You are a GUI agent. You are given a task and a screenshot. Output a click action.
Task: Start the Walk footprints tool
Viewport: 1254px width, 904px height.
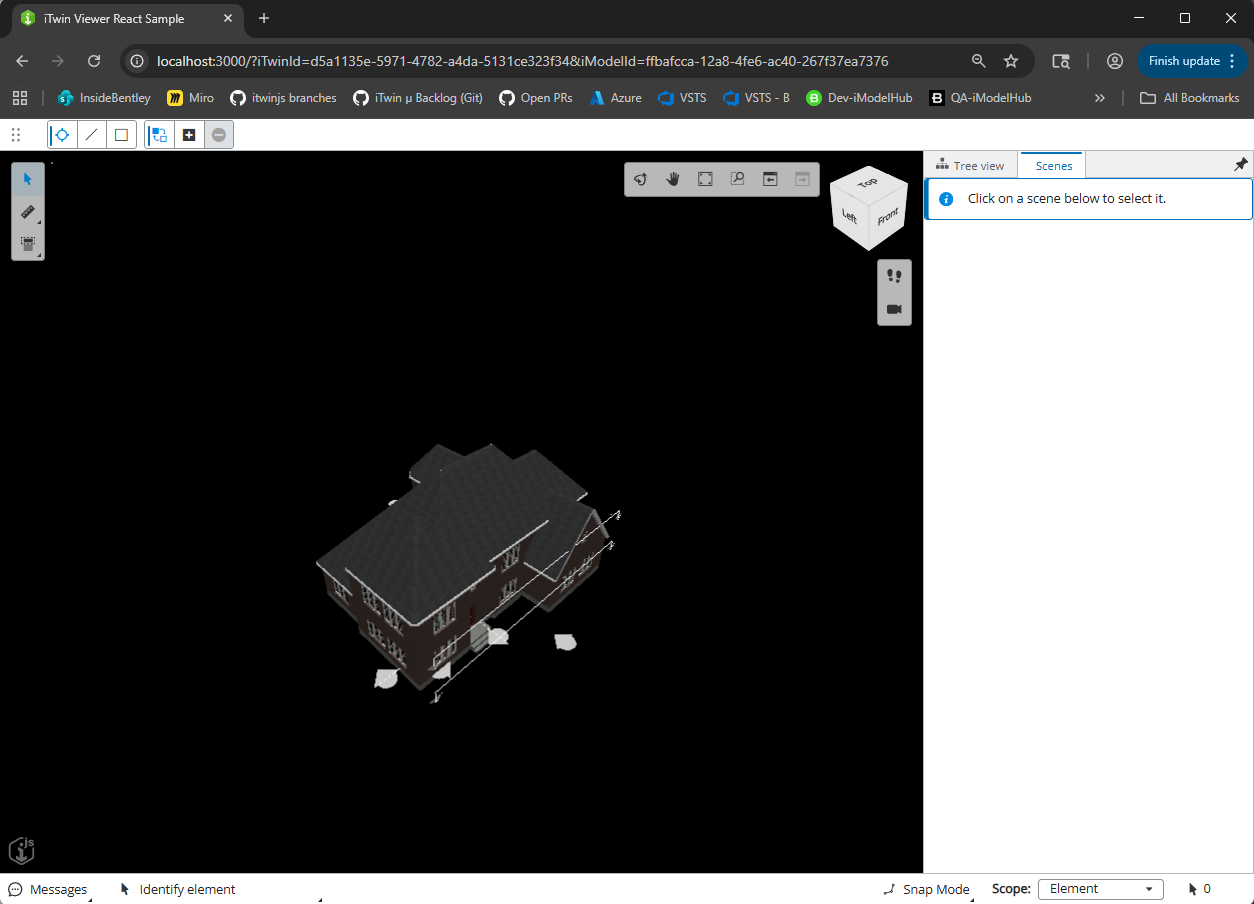(x=894, y=276)
